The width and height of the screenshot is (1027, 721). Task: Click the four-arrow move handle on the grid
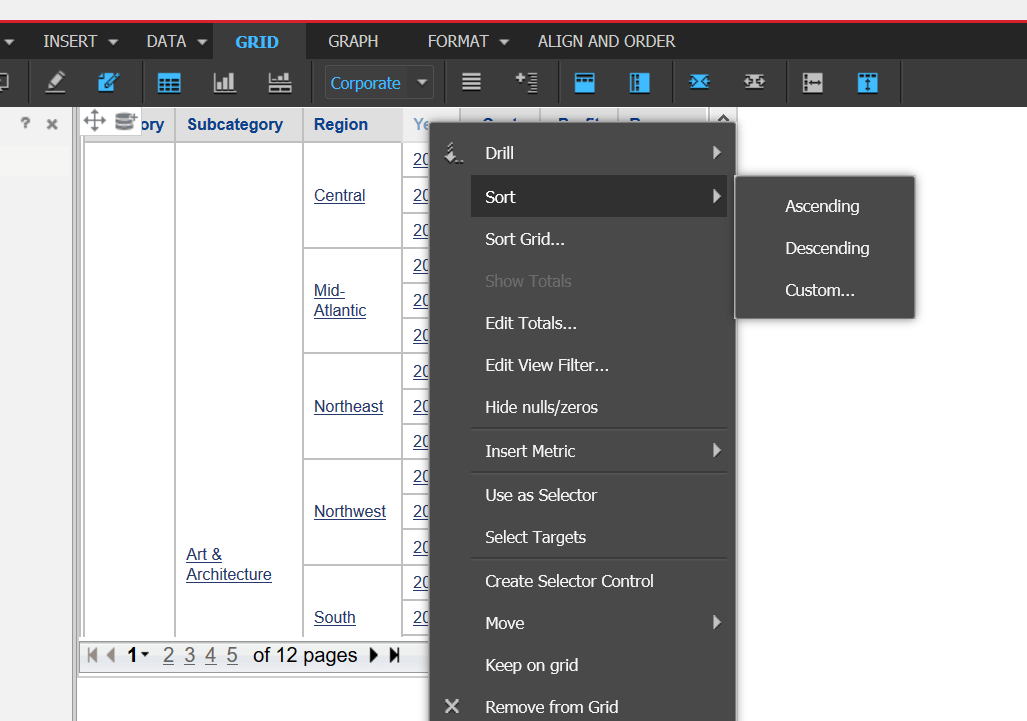click(95, 121)
